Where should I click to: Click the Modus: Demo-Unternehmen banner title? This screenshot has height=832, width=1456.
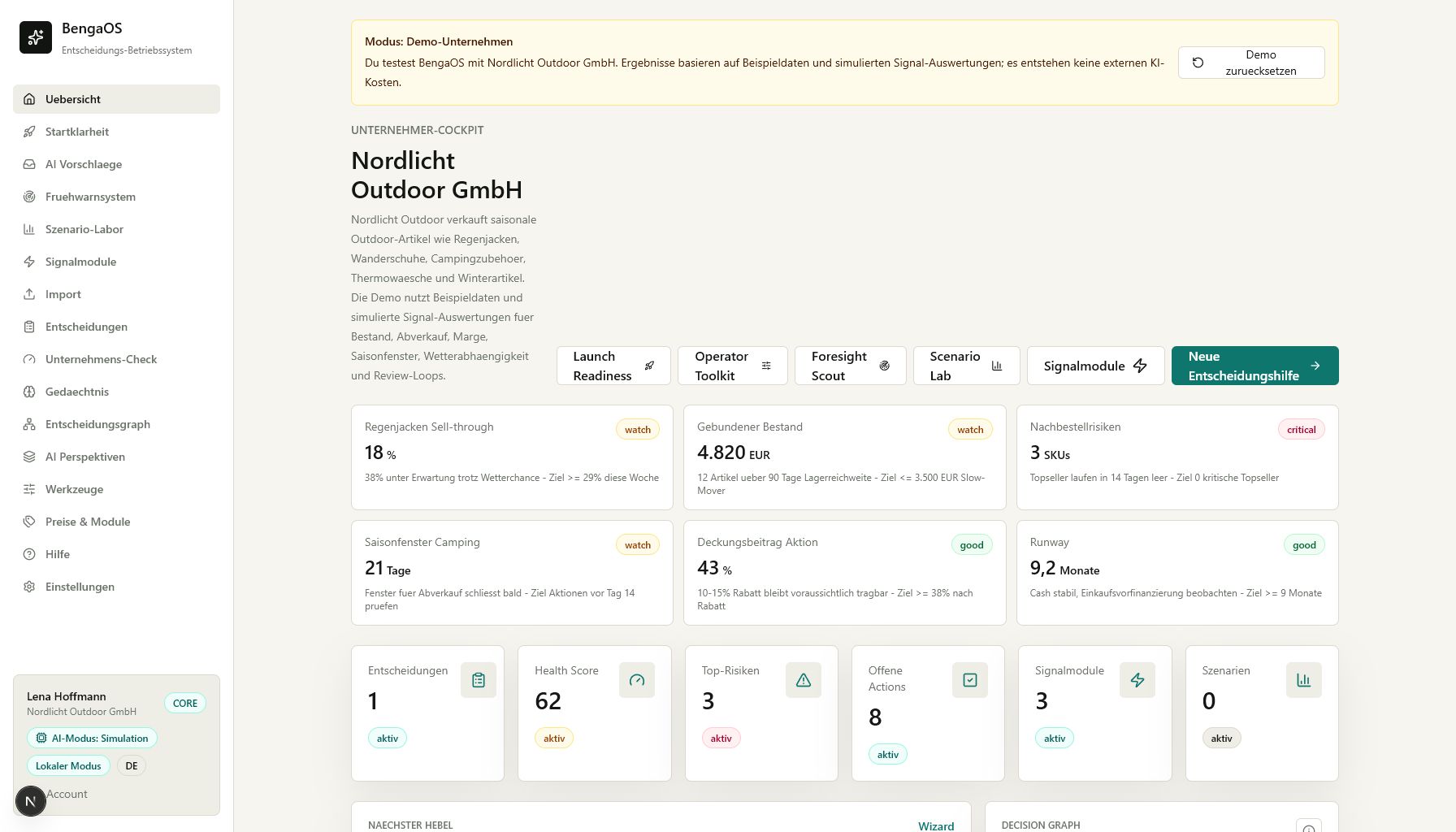[439, 41]
